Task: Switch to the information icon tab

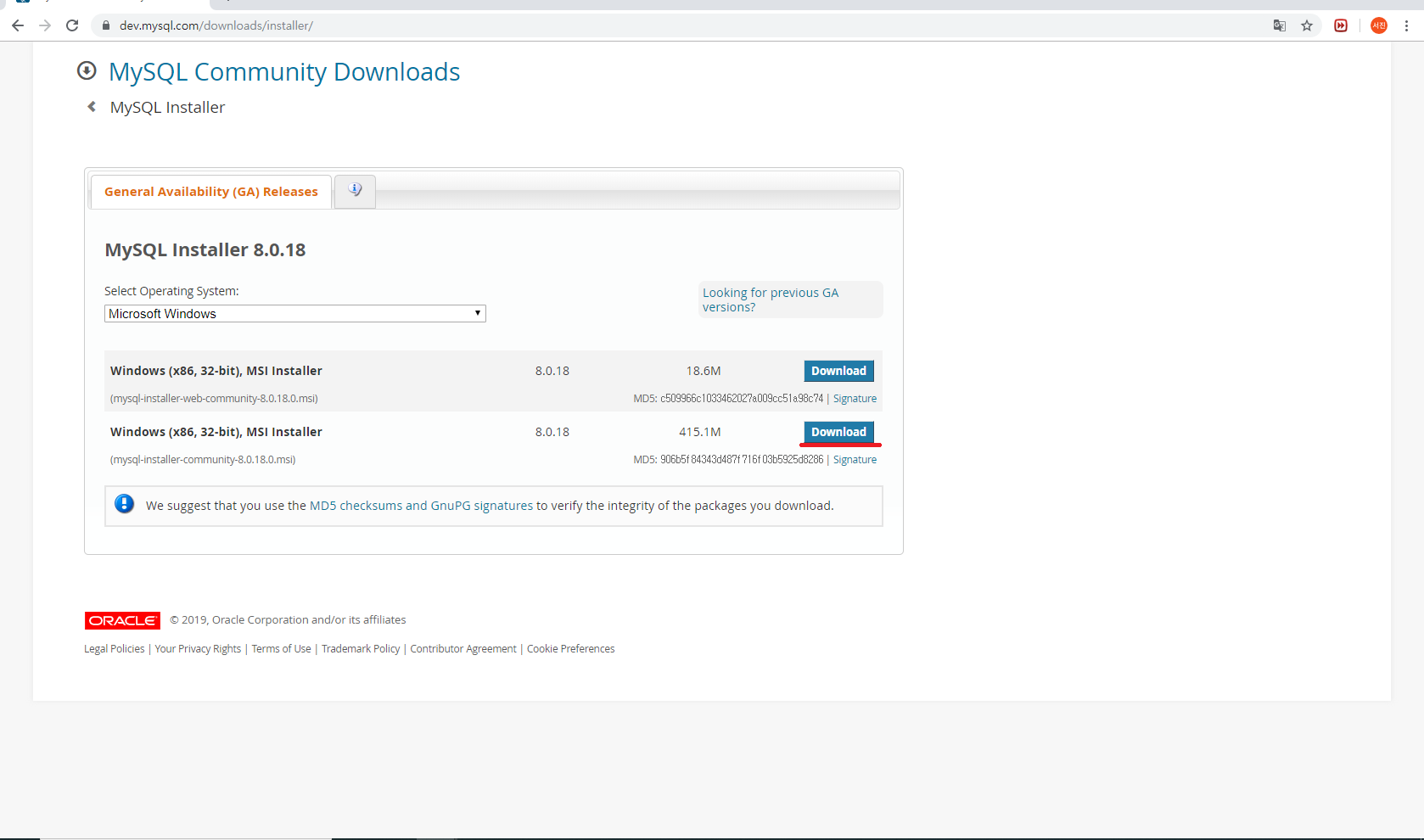Action: (355, 190)
